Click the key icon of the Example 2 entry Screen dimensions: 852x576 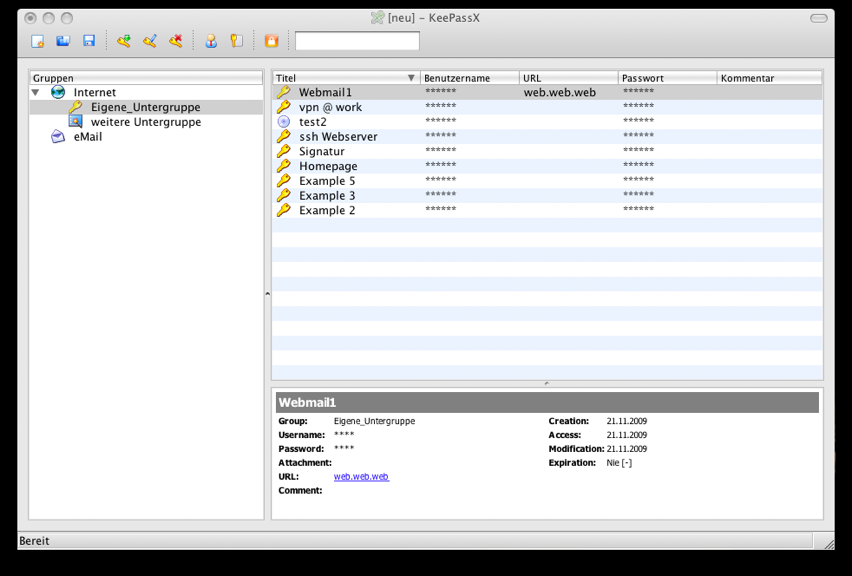pos(284,210)
